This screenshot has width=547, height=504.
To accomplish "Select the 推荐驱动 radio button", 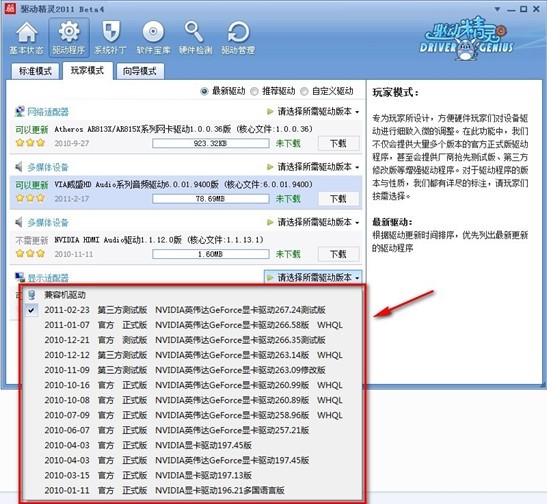I will click(255, 91).
